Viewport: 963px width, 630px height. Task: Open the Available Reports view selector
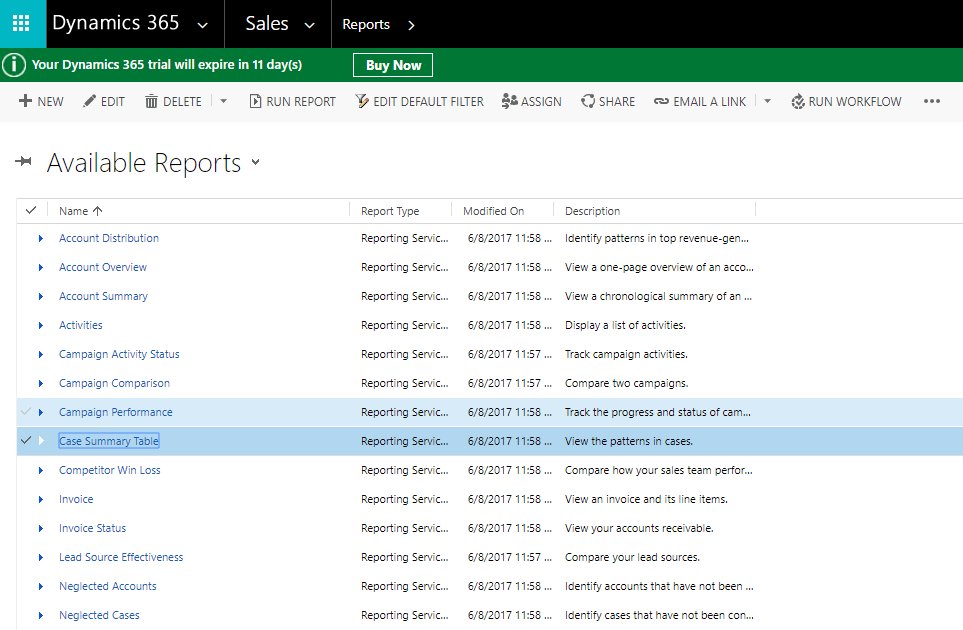(x=255, y=162)
